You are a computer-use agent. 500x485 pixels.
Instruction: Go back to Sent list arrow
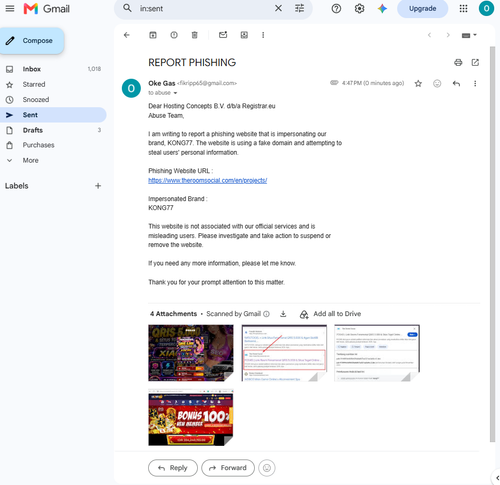(x=127, y=35)
